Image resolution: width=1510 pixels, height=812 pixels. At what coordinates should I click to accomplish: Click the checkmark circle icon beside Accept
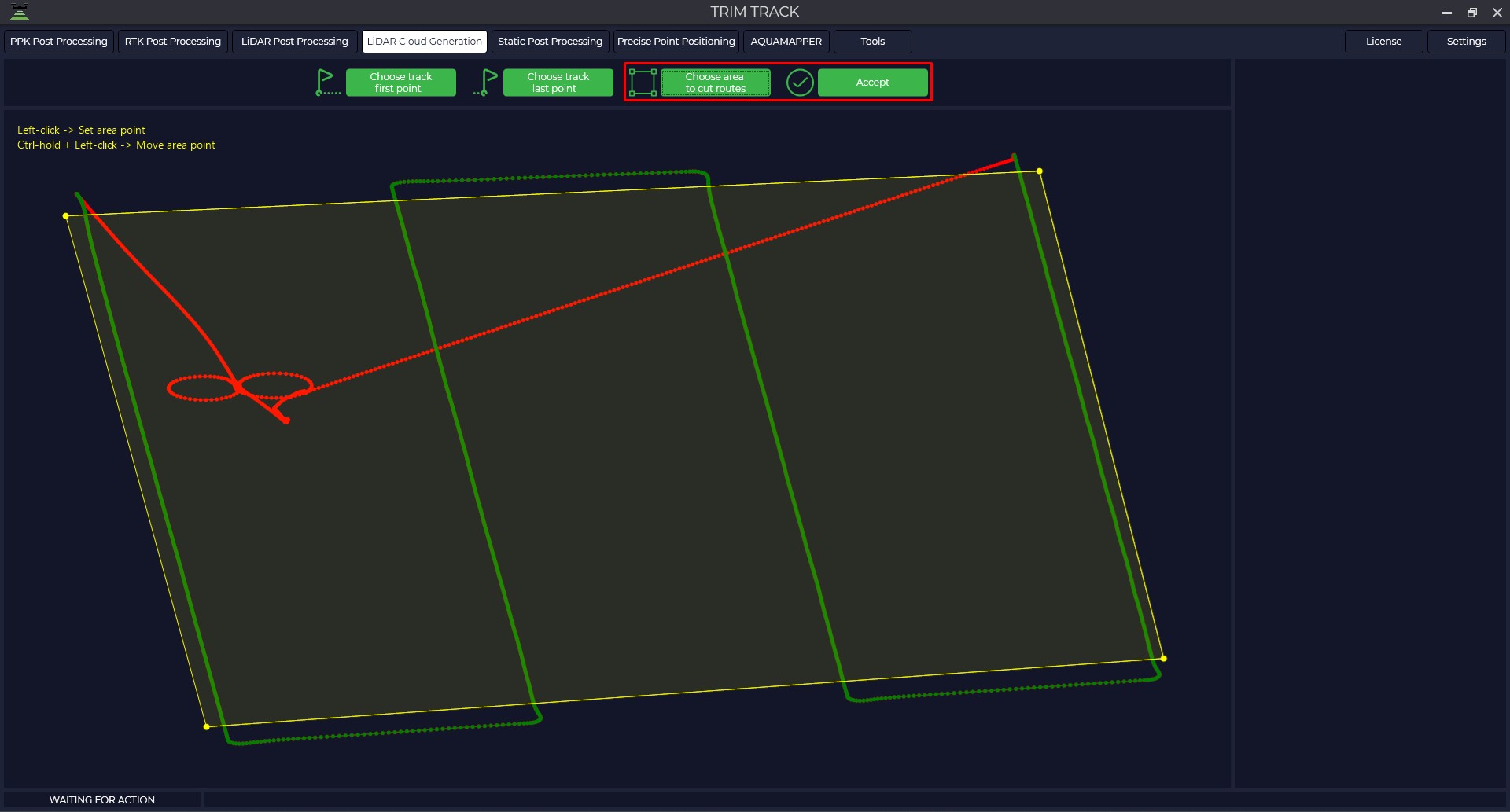pos(800,83)
